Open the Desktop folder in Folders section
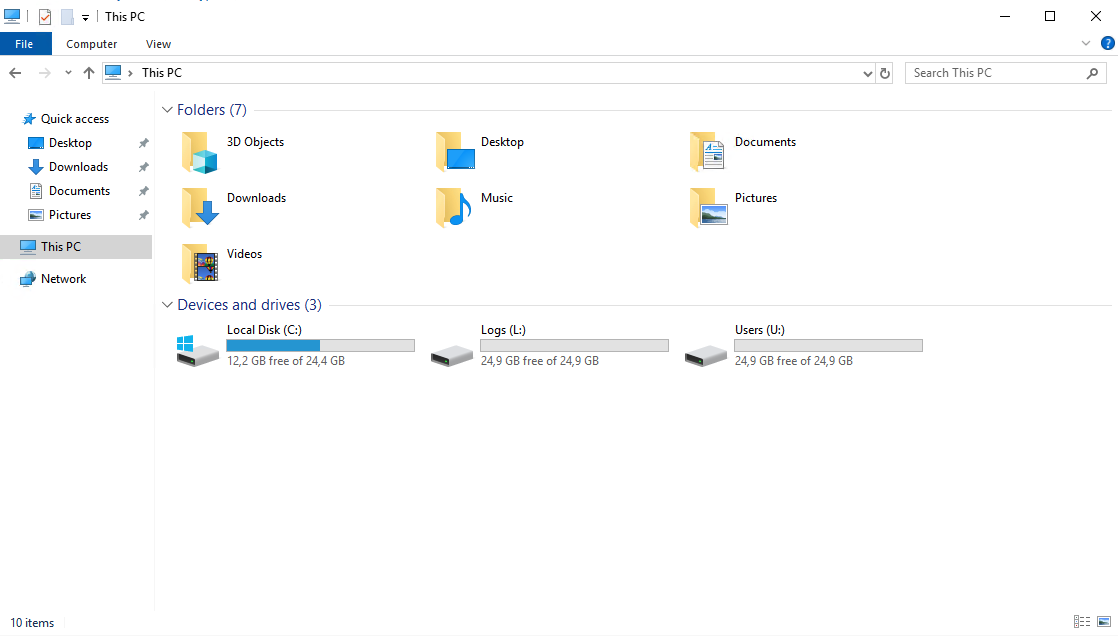Image resolution: width=1118 pixels, height=636 pixels. click(x=455, y=153)
